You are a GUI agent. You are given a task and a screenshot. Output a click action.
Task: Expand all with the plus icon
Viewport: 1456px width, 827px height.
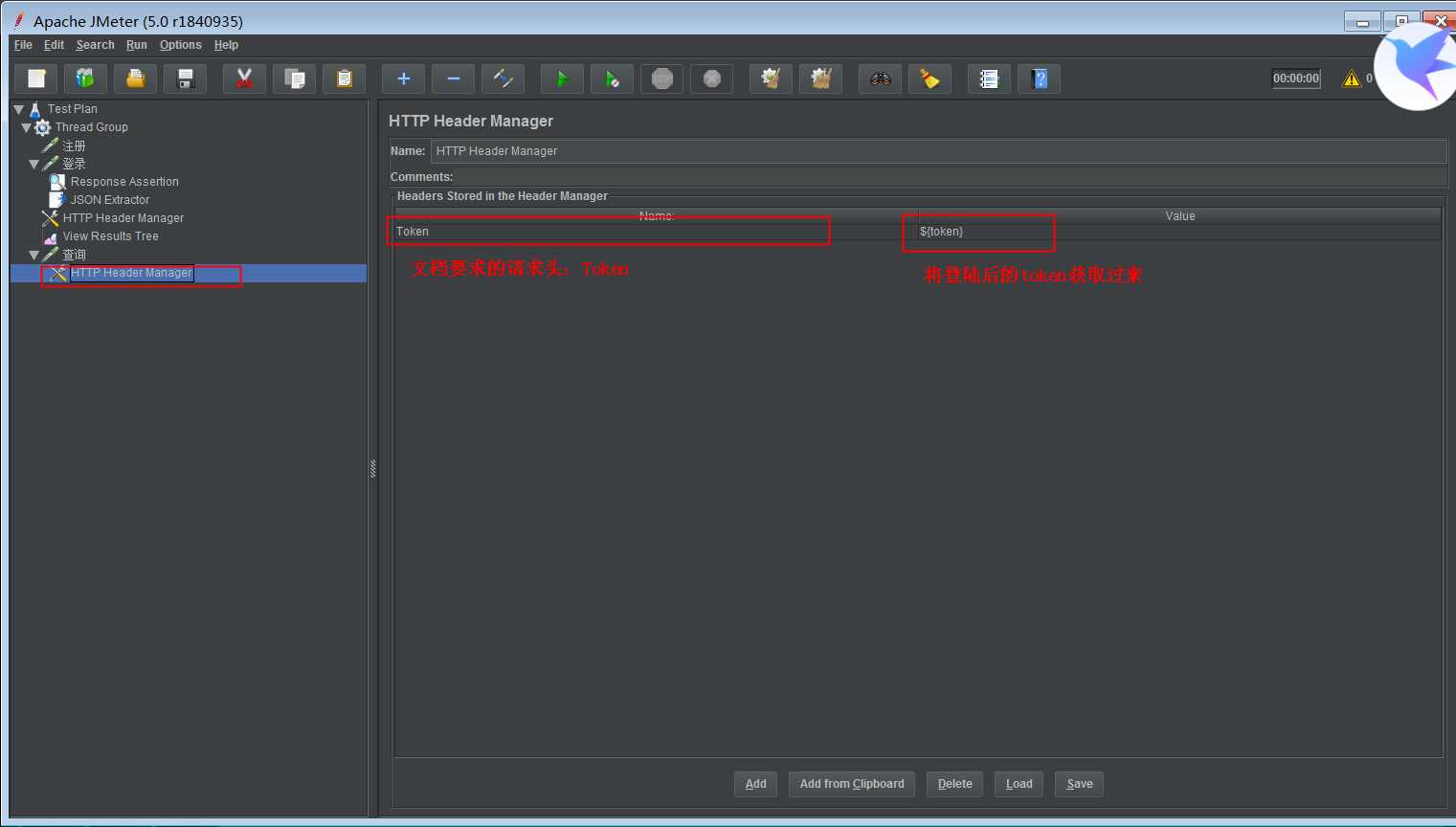click(x=404, y=78)
